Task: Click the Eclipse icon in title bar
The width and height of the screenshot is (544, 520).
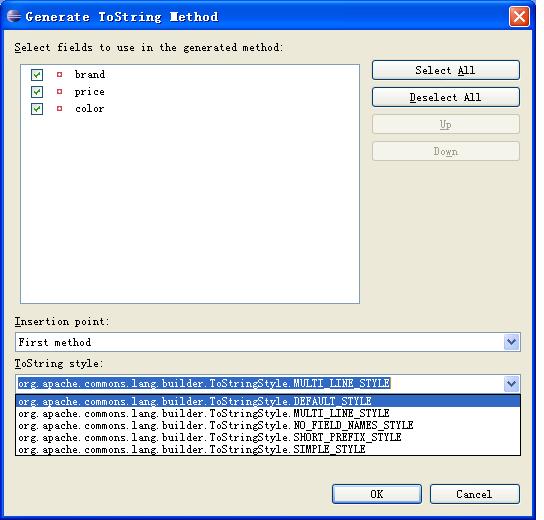Action: [14, 16]
